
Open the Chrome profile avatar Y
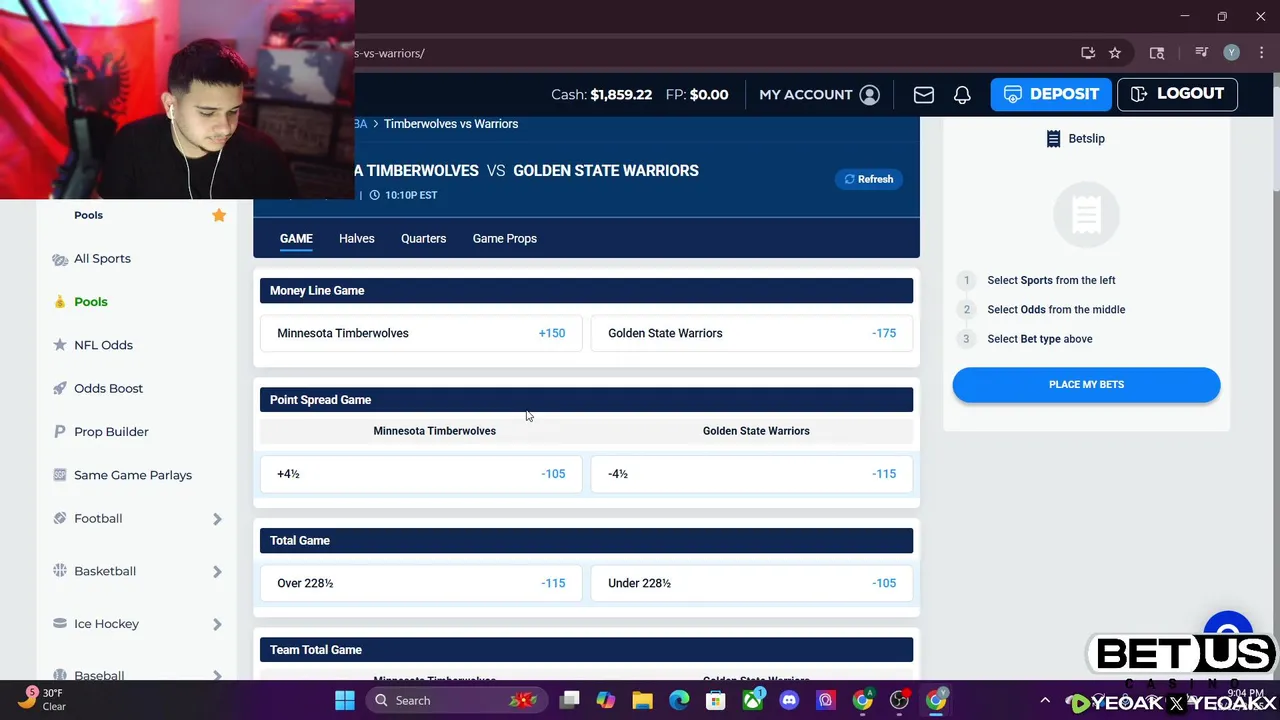point(1231,53)
